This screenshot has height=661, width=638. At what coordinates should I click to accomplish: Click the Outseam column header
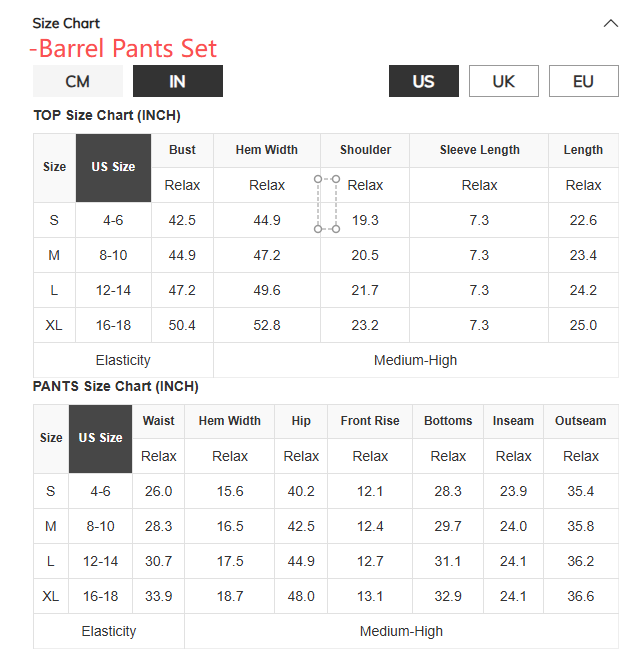click(580, 421)
